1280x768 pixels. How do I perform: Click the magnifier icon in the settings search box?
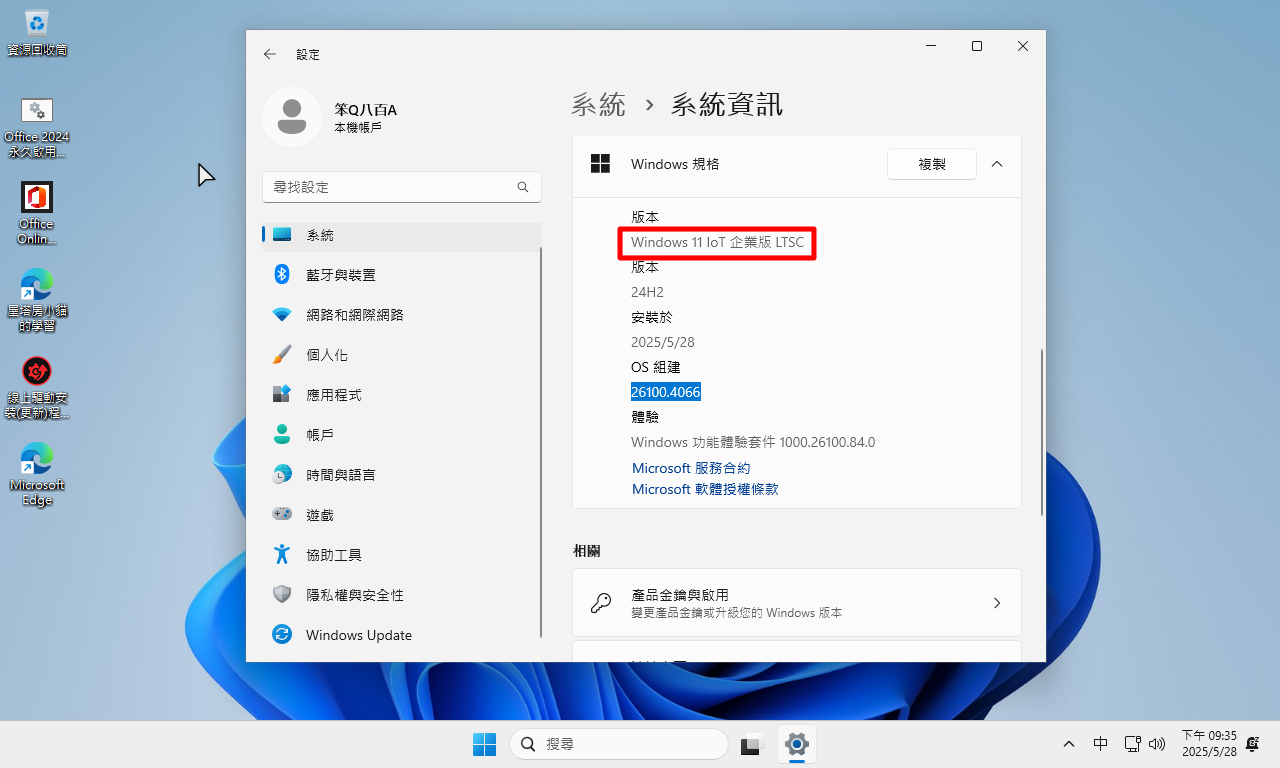(x=522, y=187)
